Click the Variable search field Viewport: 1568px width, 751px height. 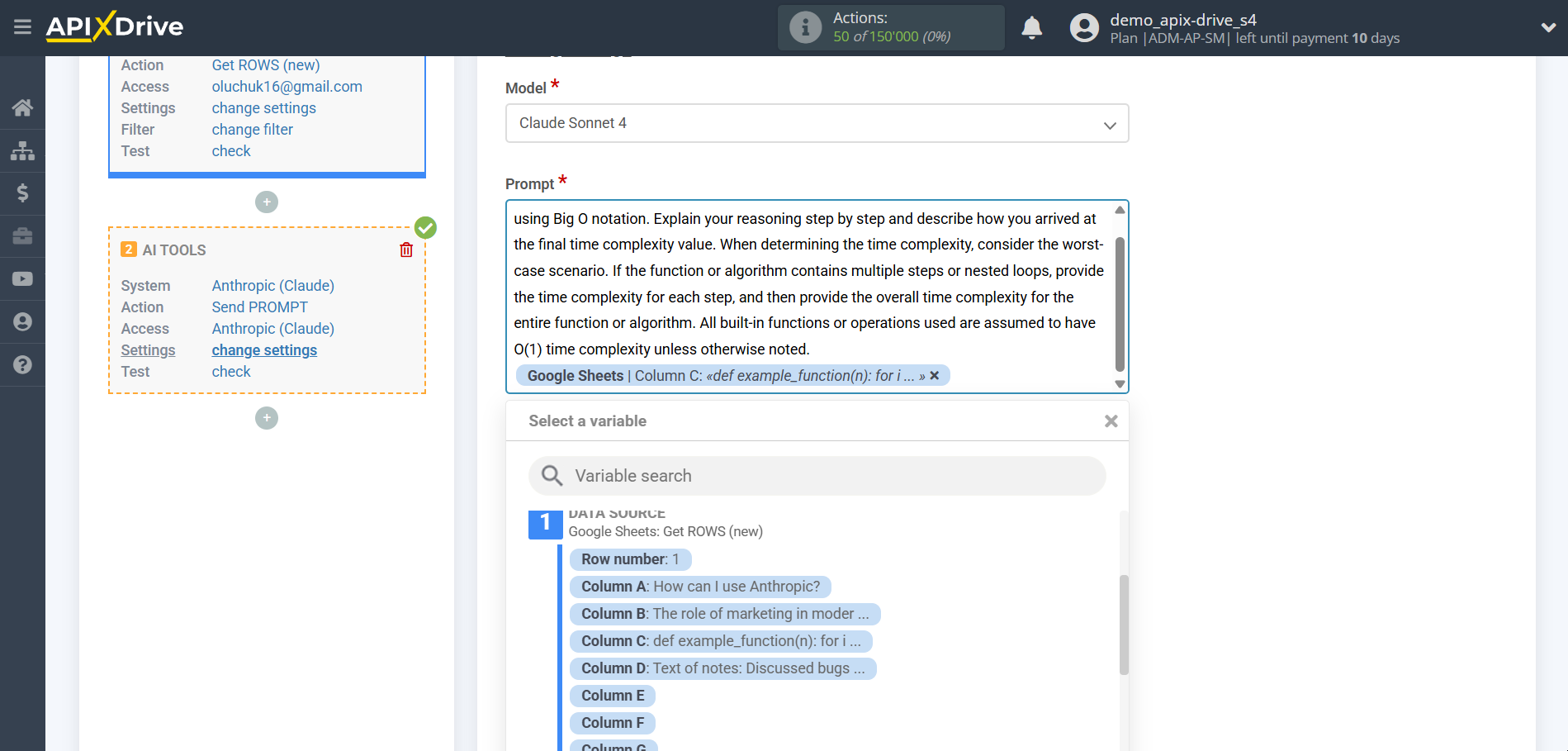pyautogui.click(x=817, y=476)
